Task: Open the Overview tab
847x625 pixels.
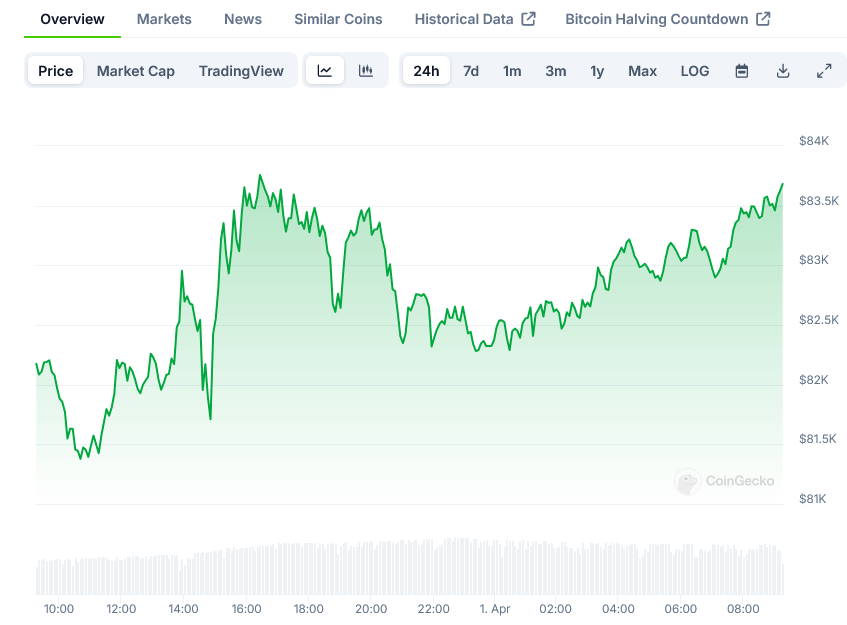Action: (72, 19)
